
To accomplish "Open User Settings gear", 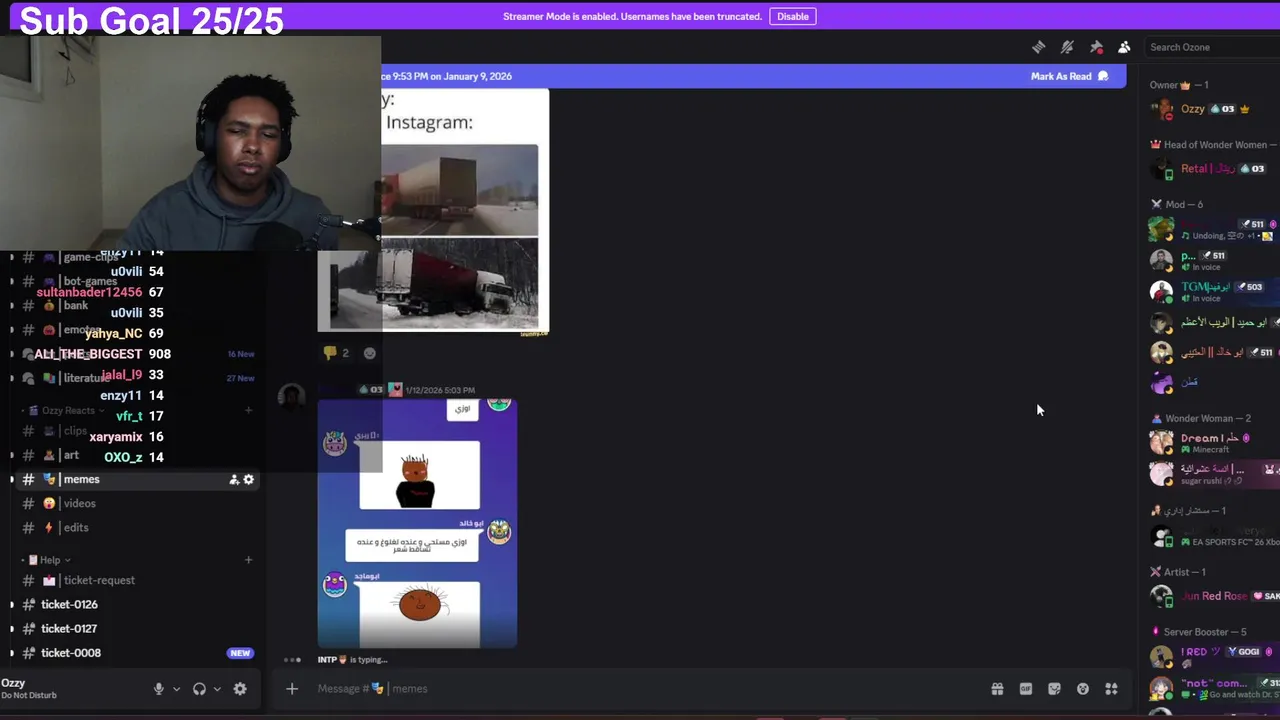I will (240, 689).
